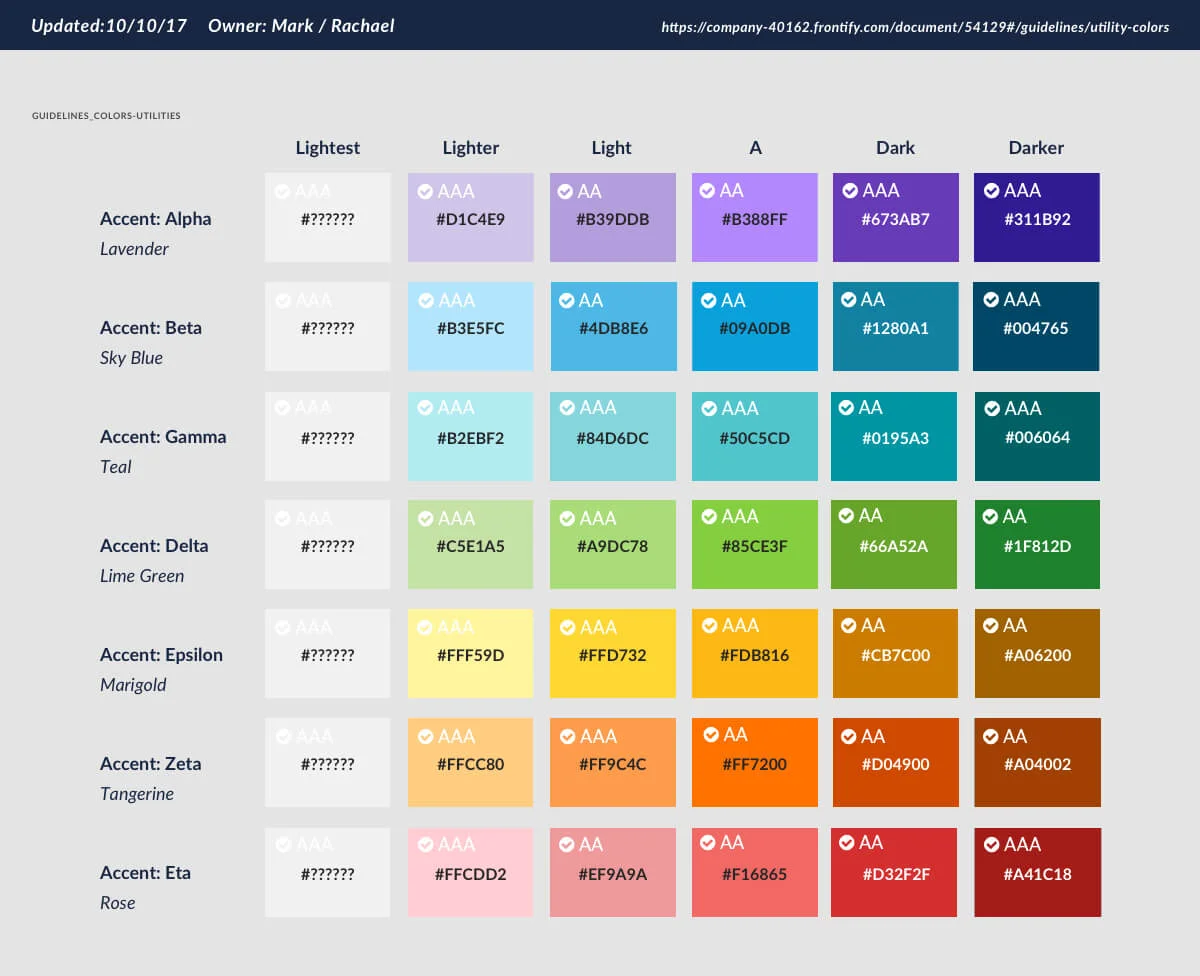The height and width of the screenshot is (976, 1200).
Task: Select the #1280A1 Dark Sky Blue swatch
Action: point(895,326)
